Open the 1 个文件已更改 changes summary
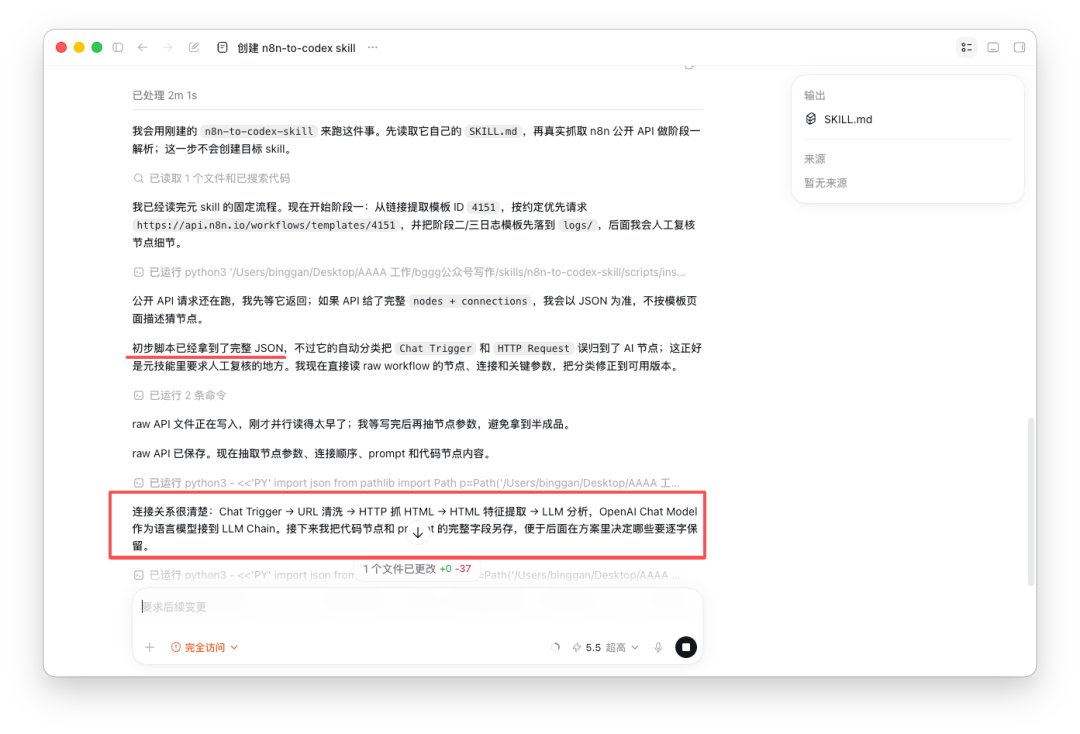Image resolution: width=1080 pixels, height=734 pixels. click(417, 569)
